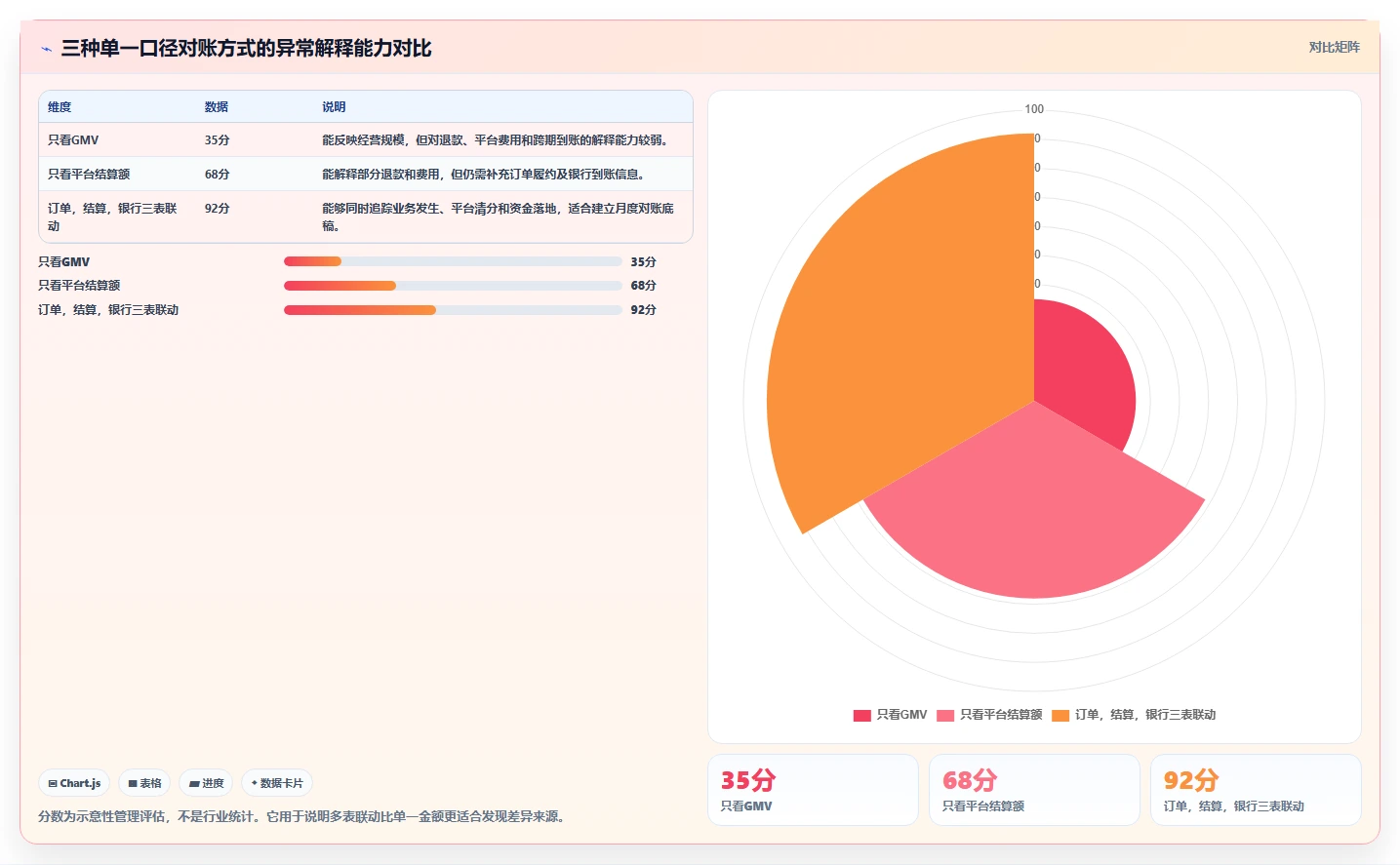Click the description starting 能够同时追踪业务发生
This screenshot has height=865, width=1400.
click(499, 216)
